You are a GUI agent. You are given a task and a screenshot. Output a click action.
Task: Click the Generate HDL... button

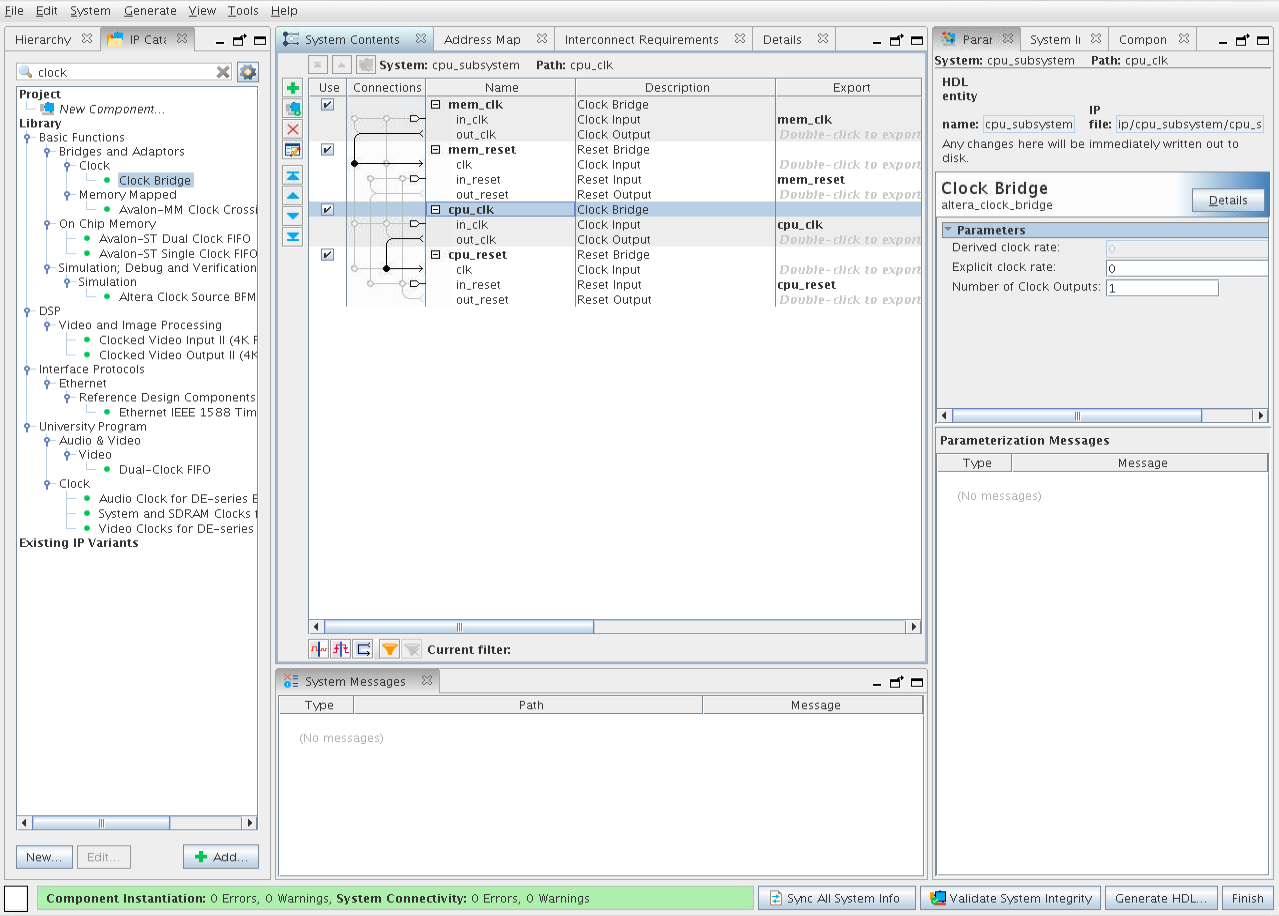[x=1165, y=898]
